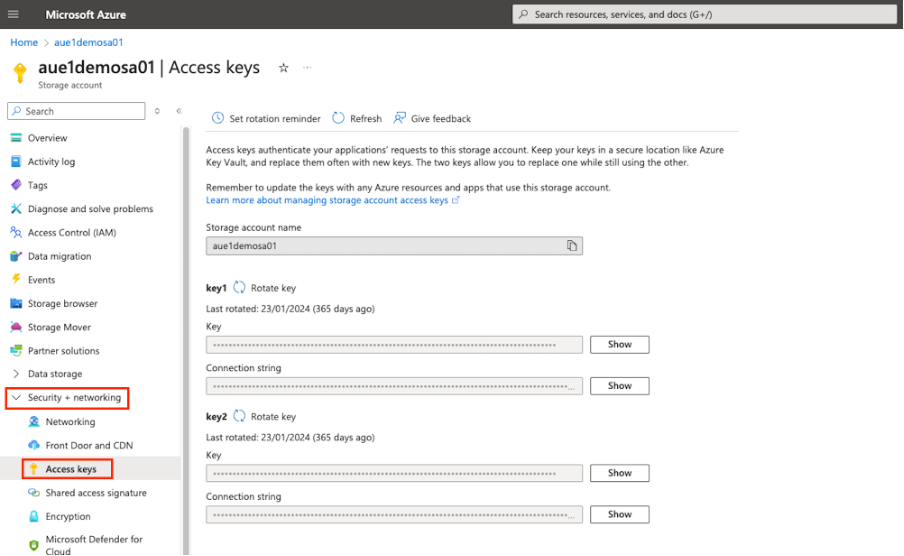The image size is (904, 556).
Task: Click the Data migration bucket icon
Action: coord(16,256)
